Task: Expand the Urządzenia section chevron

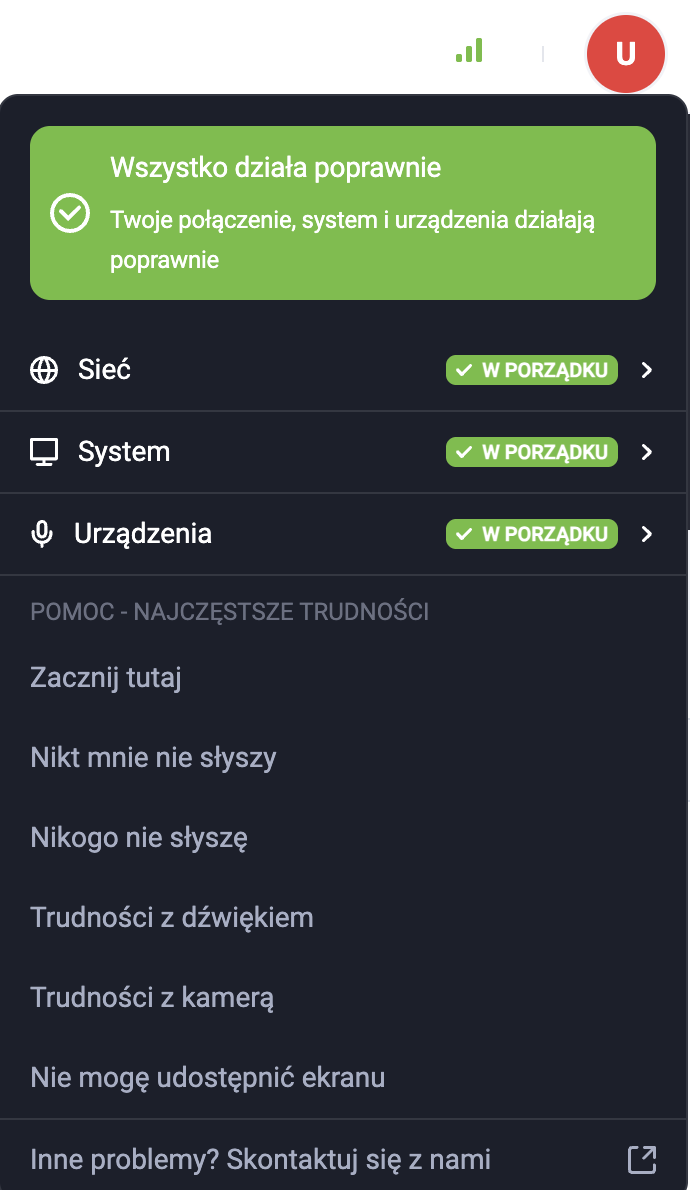Action: pyautogui.click(x=647, y=534)
